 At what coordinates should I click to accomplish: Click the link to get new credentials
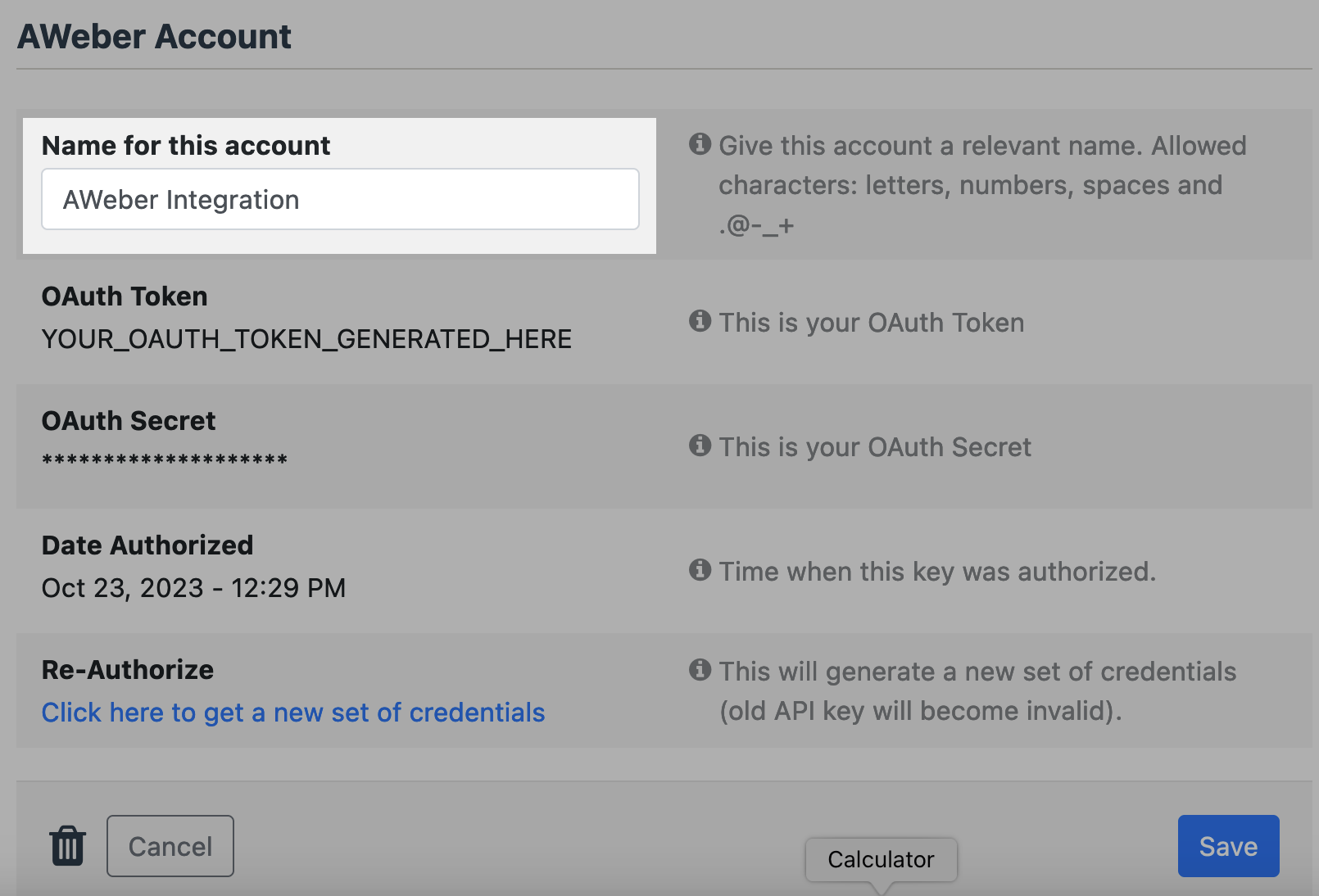292,712
